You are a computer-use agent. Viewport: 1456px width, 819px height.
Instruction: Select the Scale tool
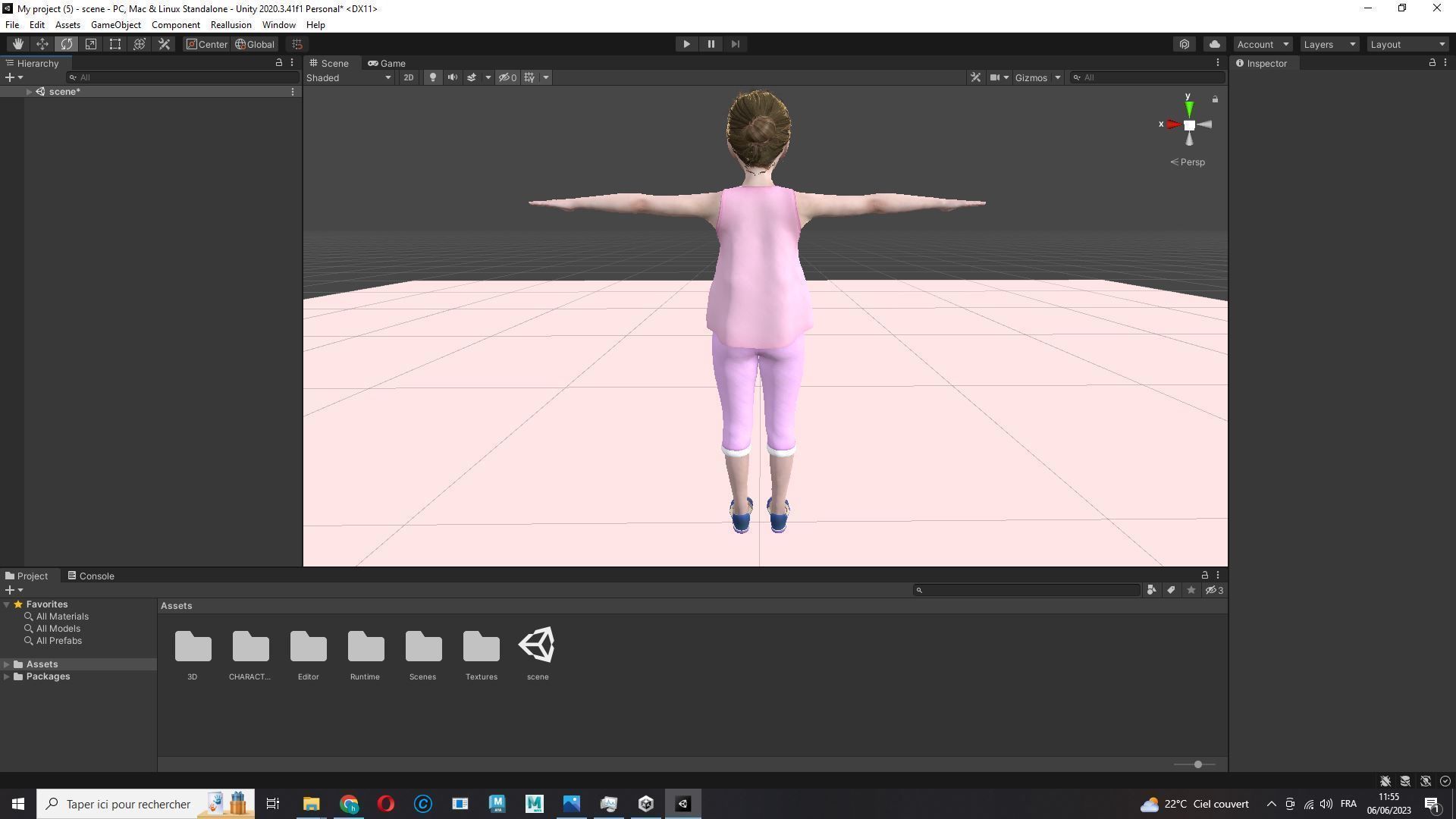pos(91,44)
